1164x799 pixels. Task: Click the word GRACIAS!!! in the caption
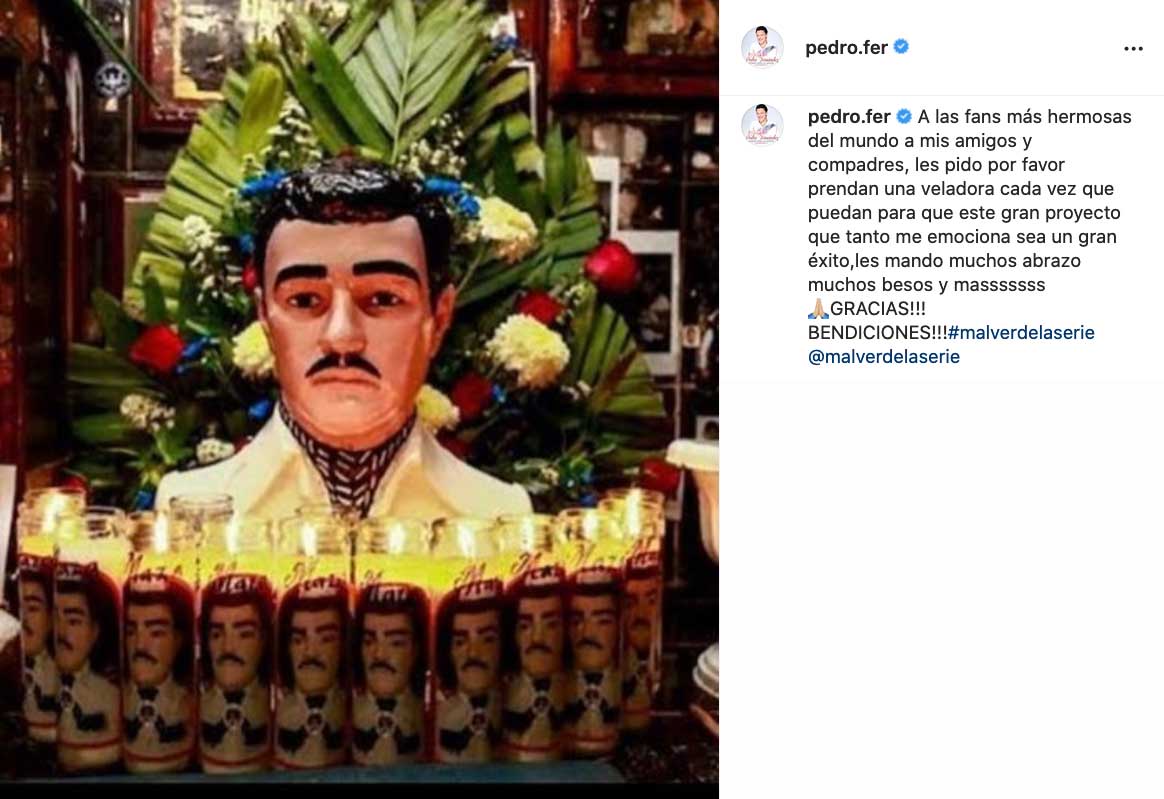pyautogui.click(x=877, y=308)
